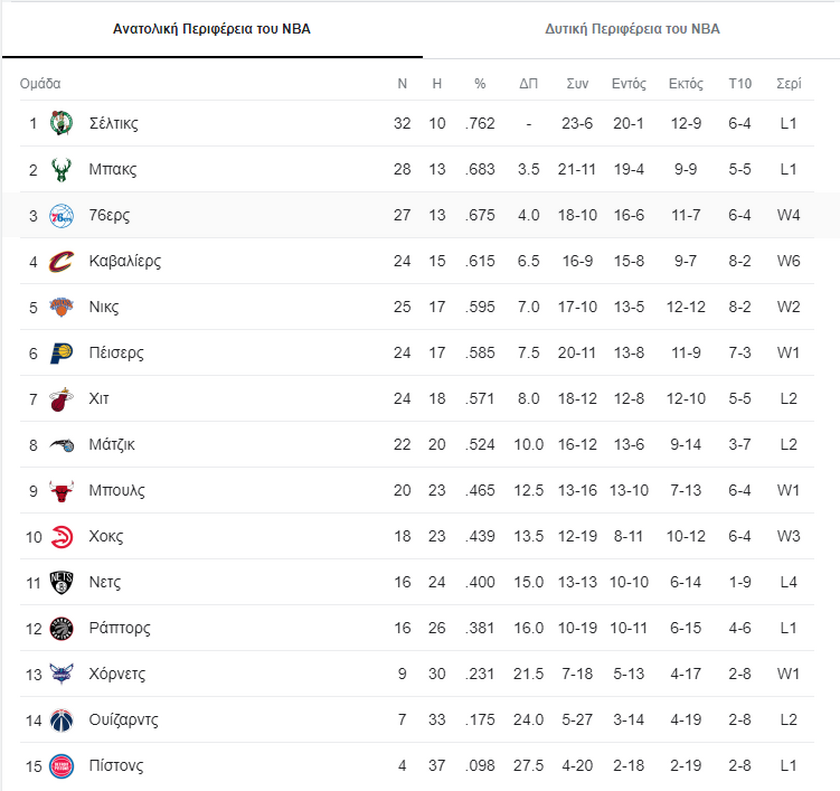Click the Cavaliers logo icon
The image size is (840, 791).
(61, 261)
